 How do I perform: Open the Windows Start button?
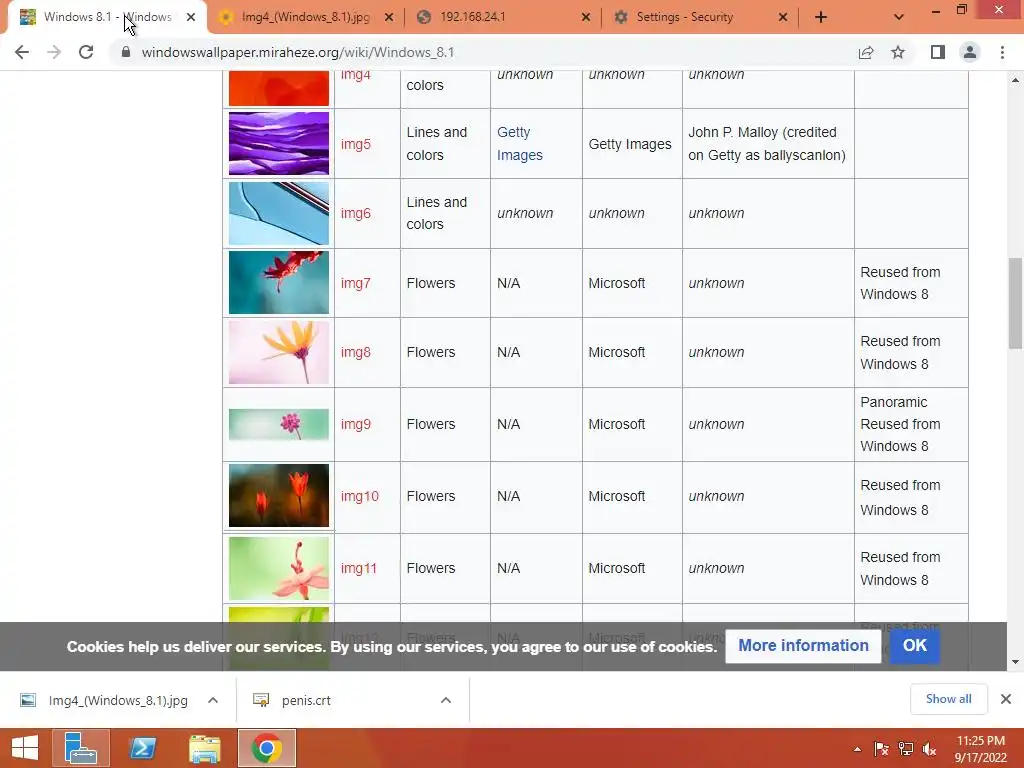(x=25, y=748)
